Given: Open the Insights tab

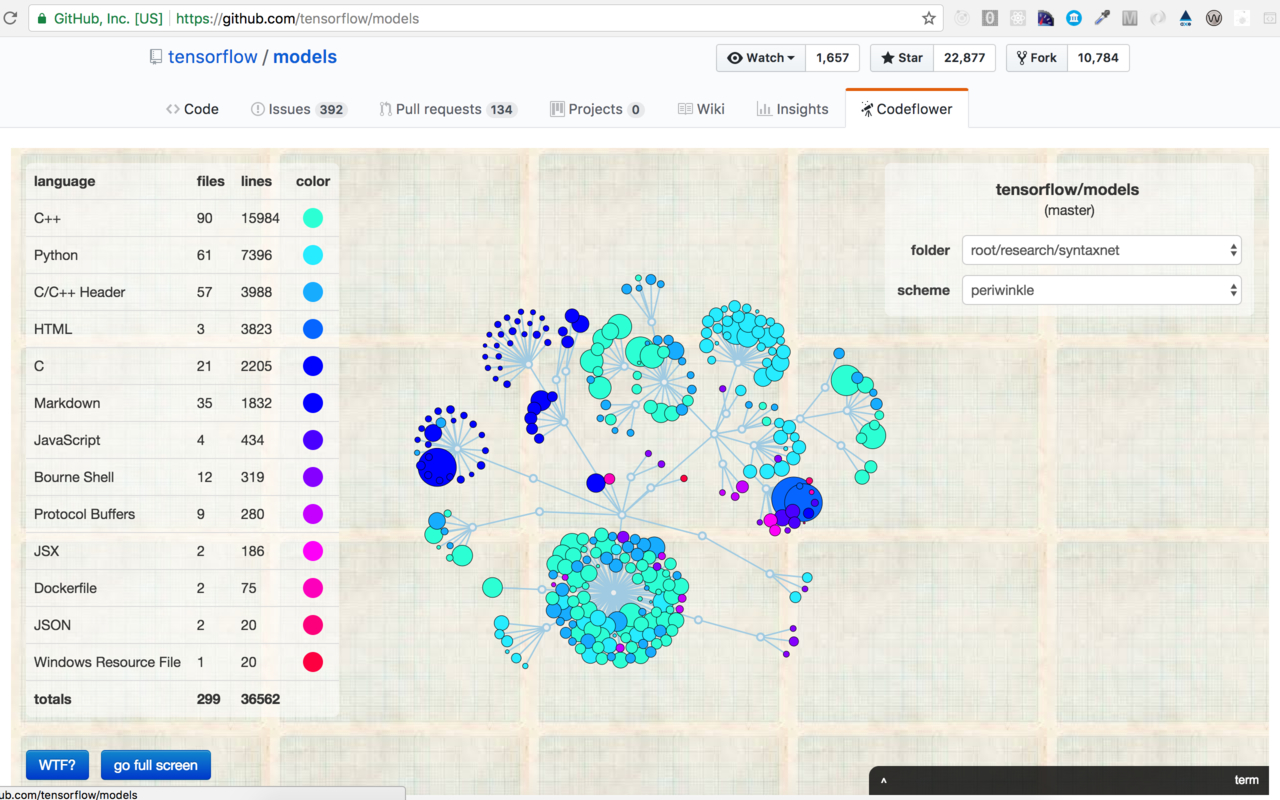Looking at the screenshot, I should coord(792,109).
